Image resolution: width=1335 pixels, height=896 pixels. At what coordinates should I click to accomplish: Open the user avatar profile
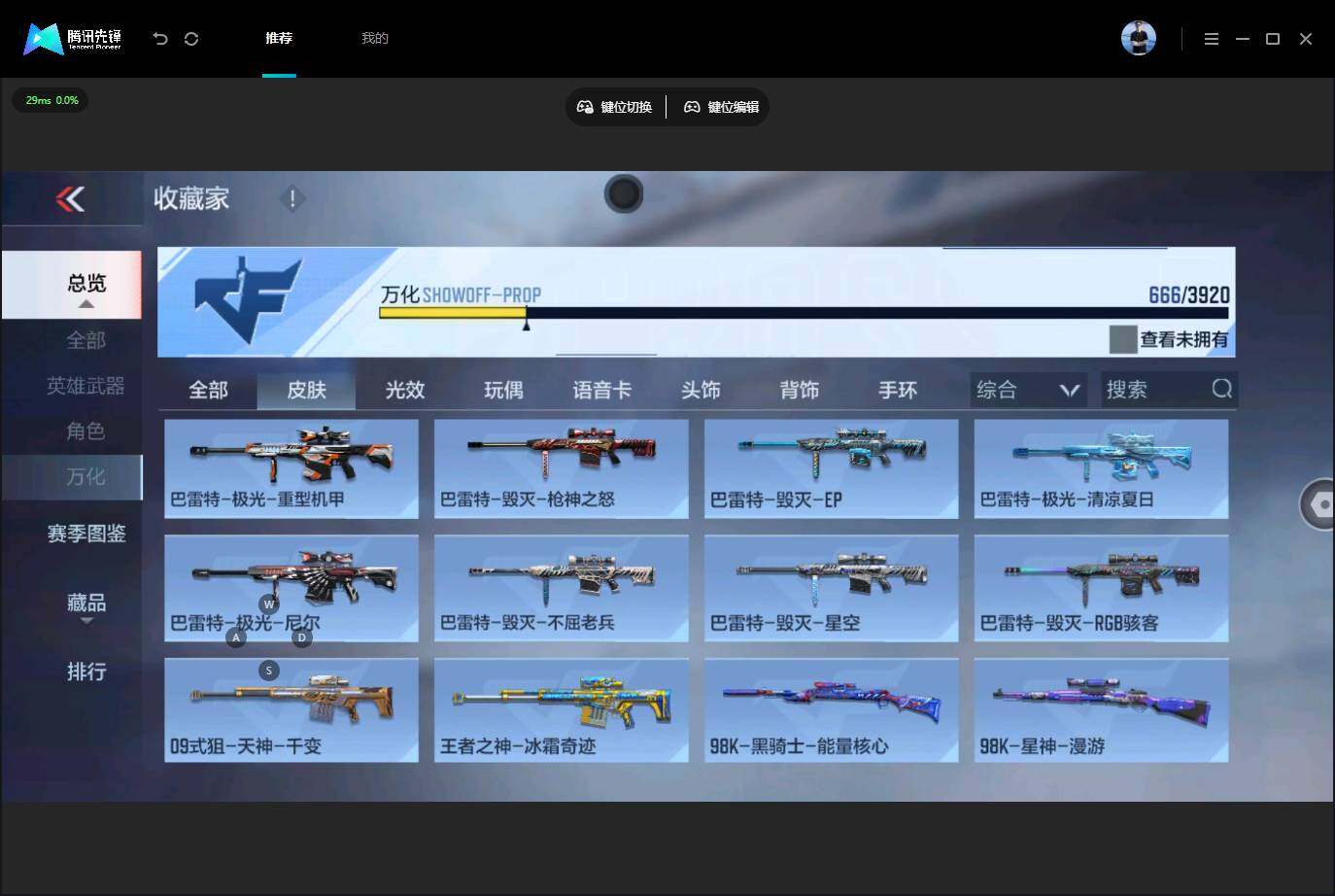[x=1139, y=38]
